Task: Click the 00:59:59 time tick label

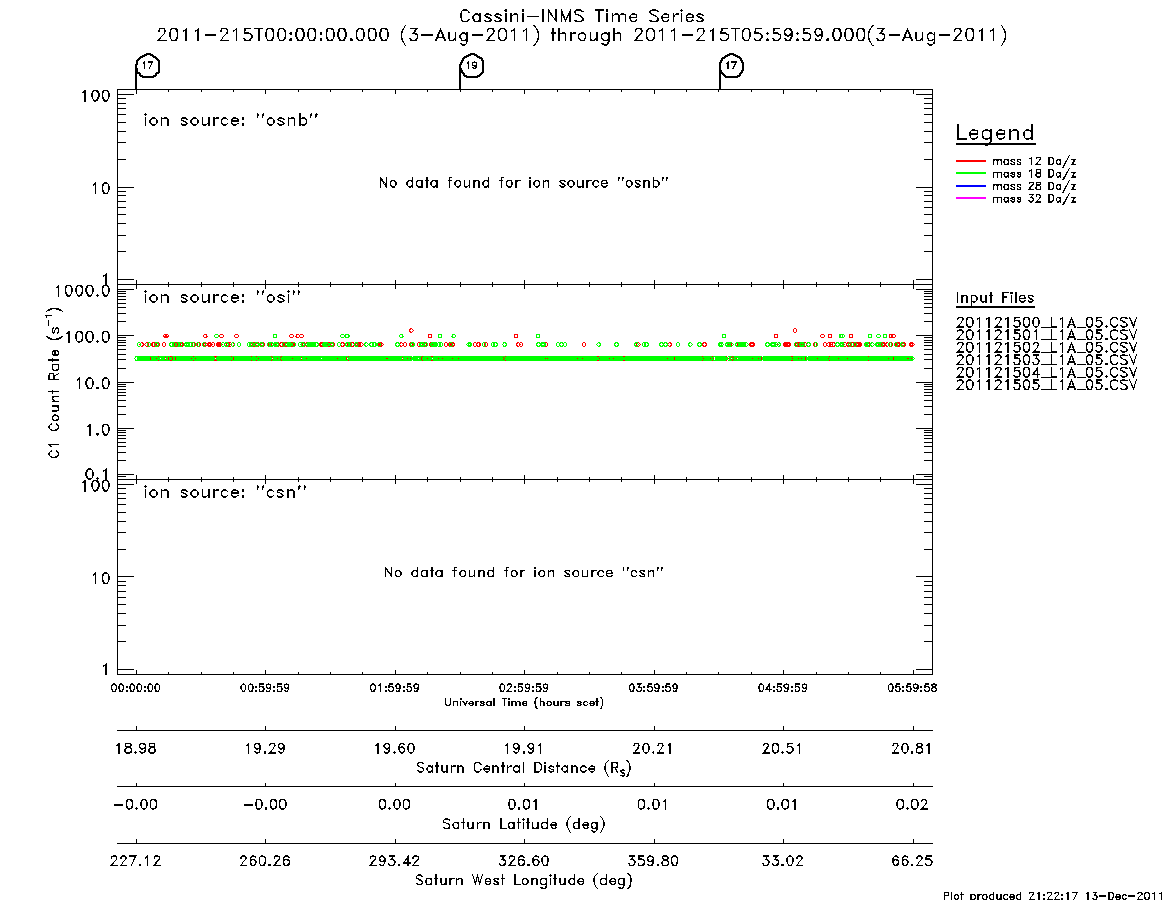Action: (265, 688)
